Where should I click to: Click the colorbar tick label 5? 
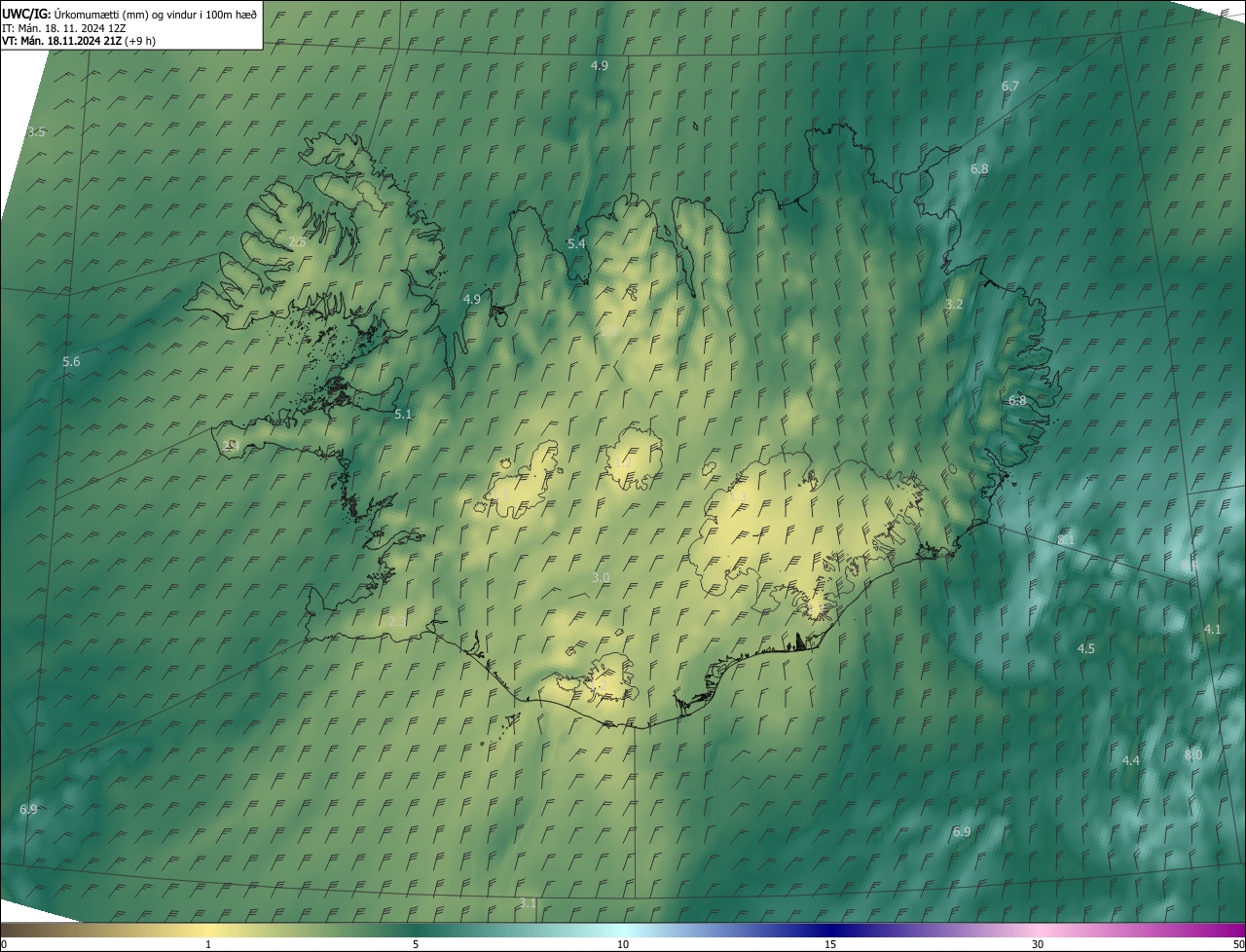(x=416, y=945)
